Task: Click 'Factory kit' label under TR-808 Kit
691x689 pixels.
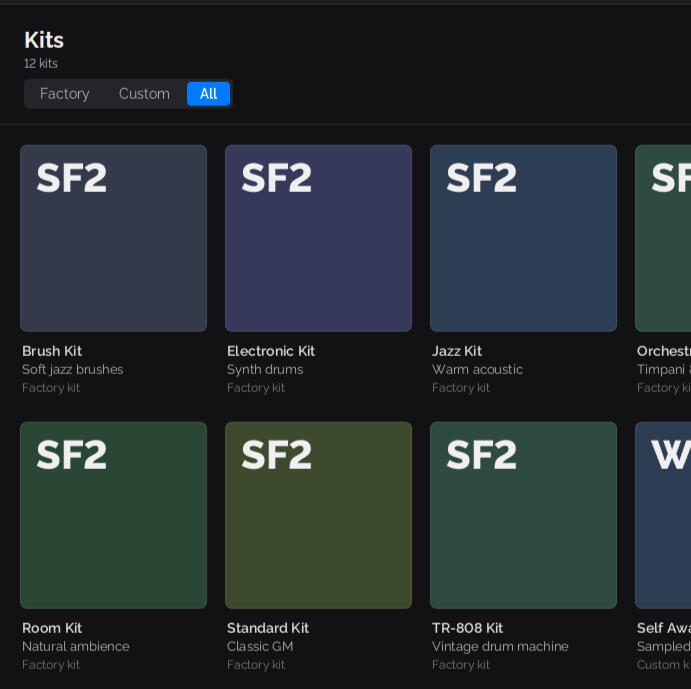Action: [461, 665]
